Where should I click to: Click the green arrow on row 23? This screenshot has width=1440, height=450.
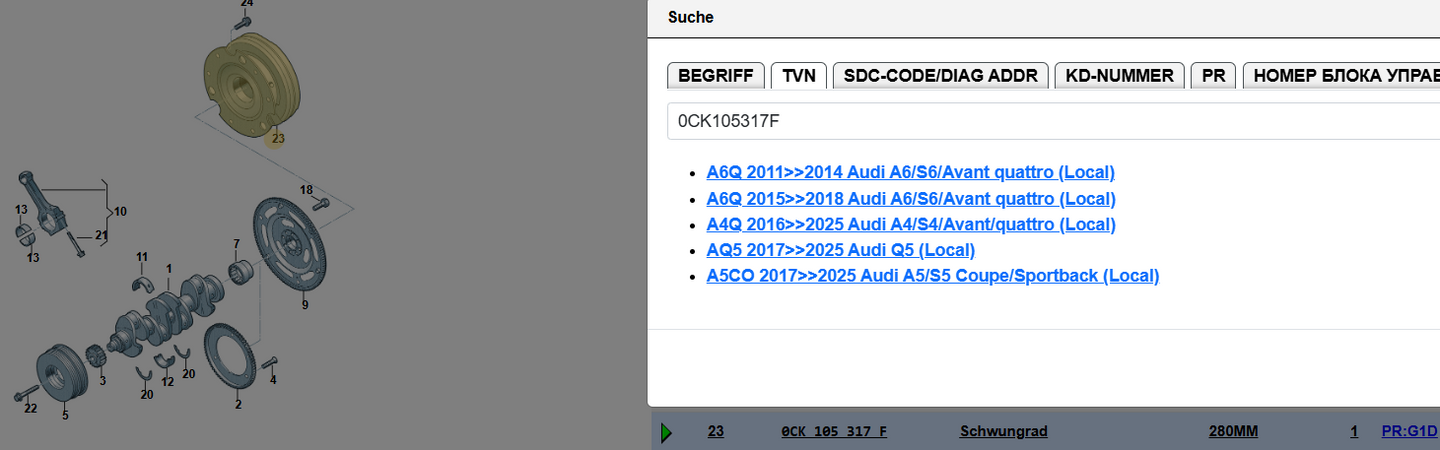666,432
